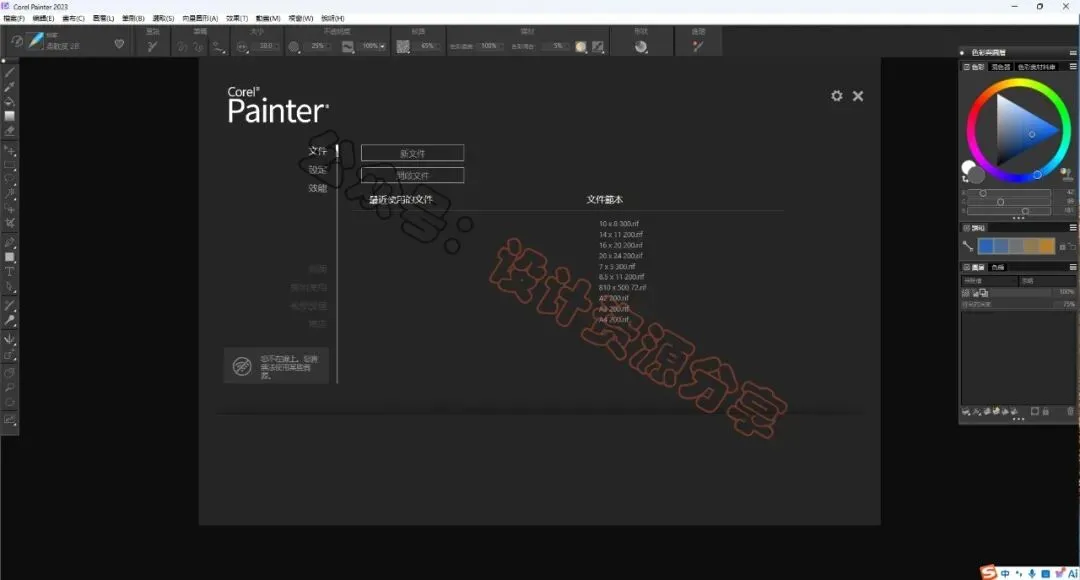
Task: Toggle the 圖層 panel header checkbox
Action: 966,267
